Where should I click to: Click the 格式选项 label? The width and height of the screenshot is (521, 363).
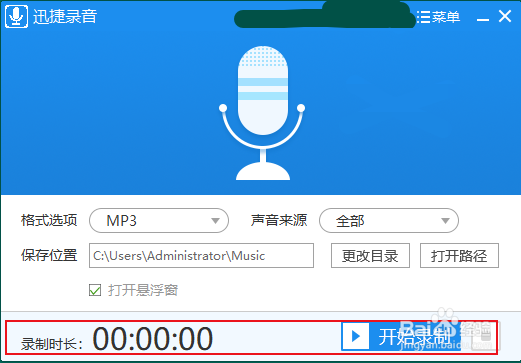(x=49, y=220)
